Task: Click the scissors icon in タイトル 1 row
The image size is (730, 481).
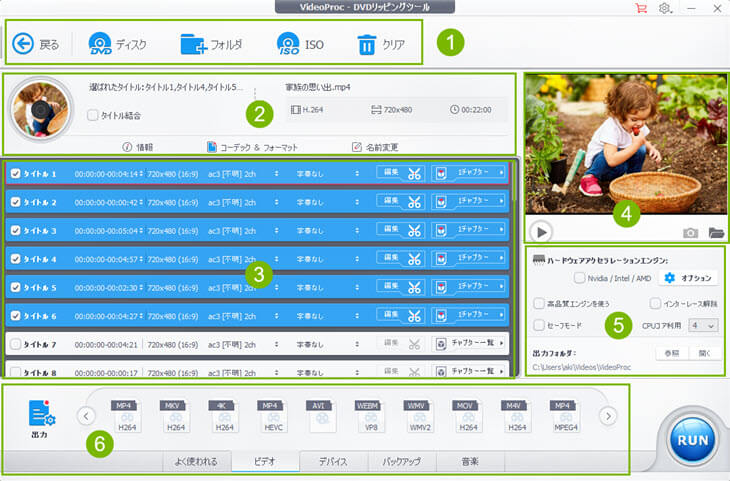Action: click(x=414, y=173)
